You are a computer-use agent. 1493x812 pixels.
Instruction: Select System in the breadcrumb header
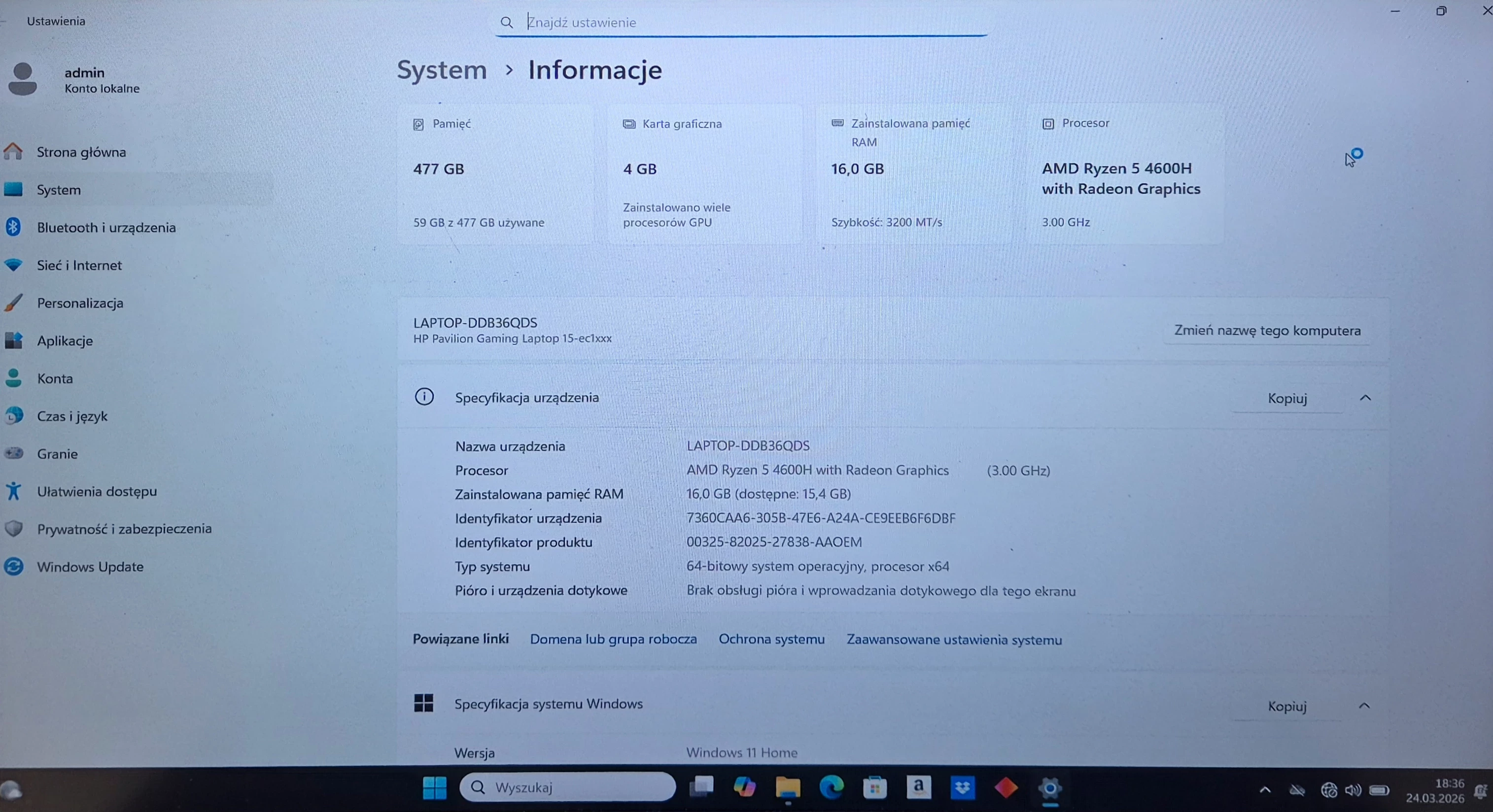click(441, 69)
